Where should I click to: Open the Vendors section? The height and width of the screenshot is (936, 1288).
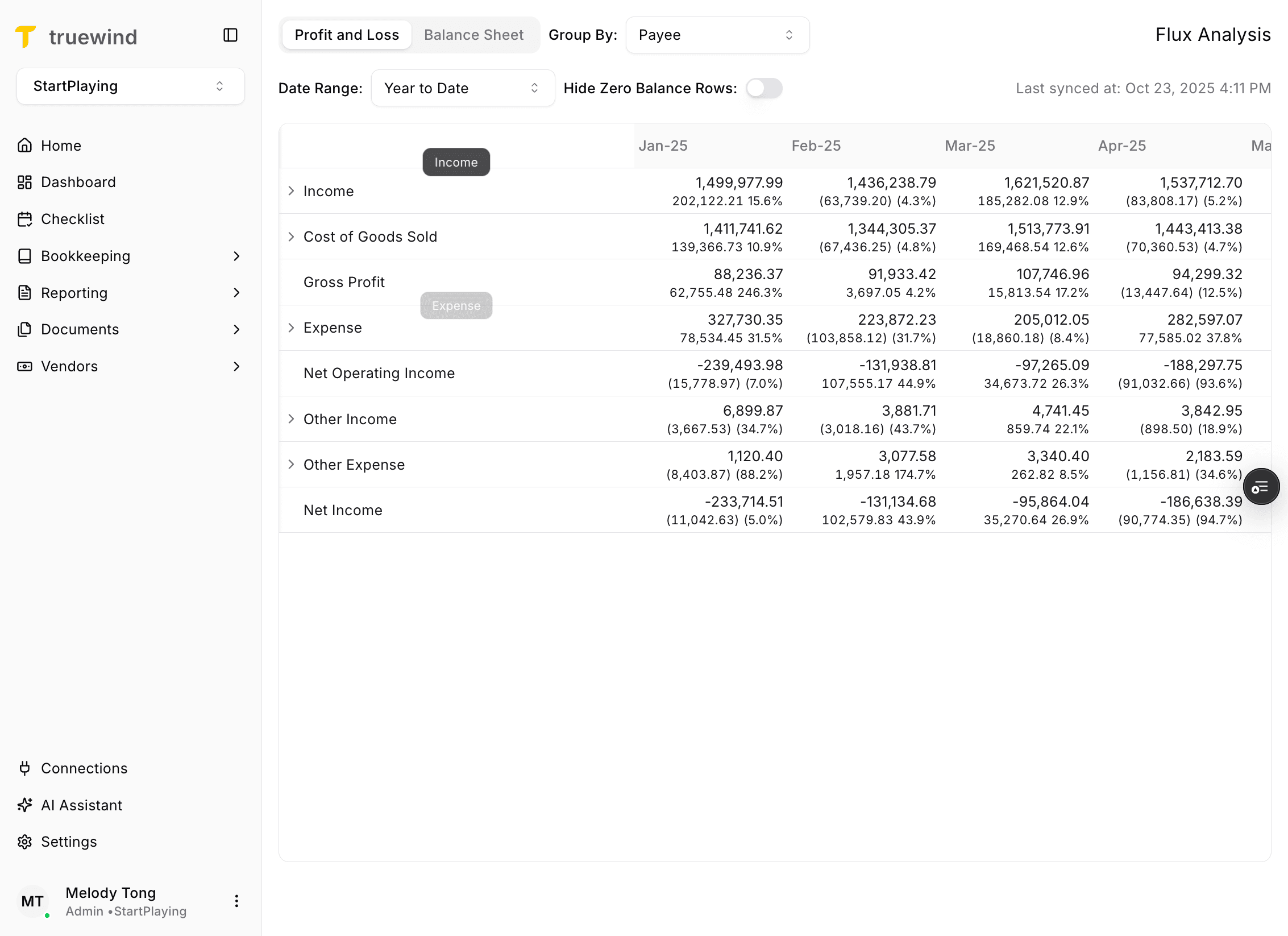[69, 366]
